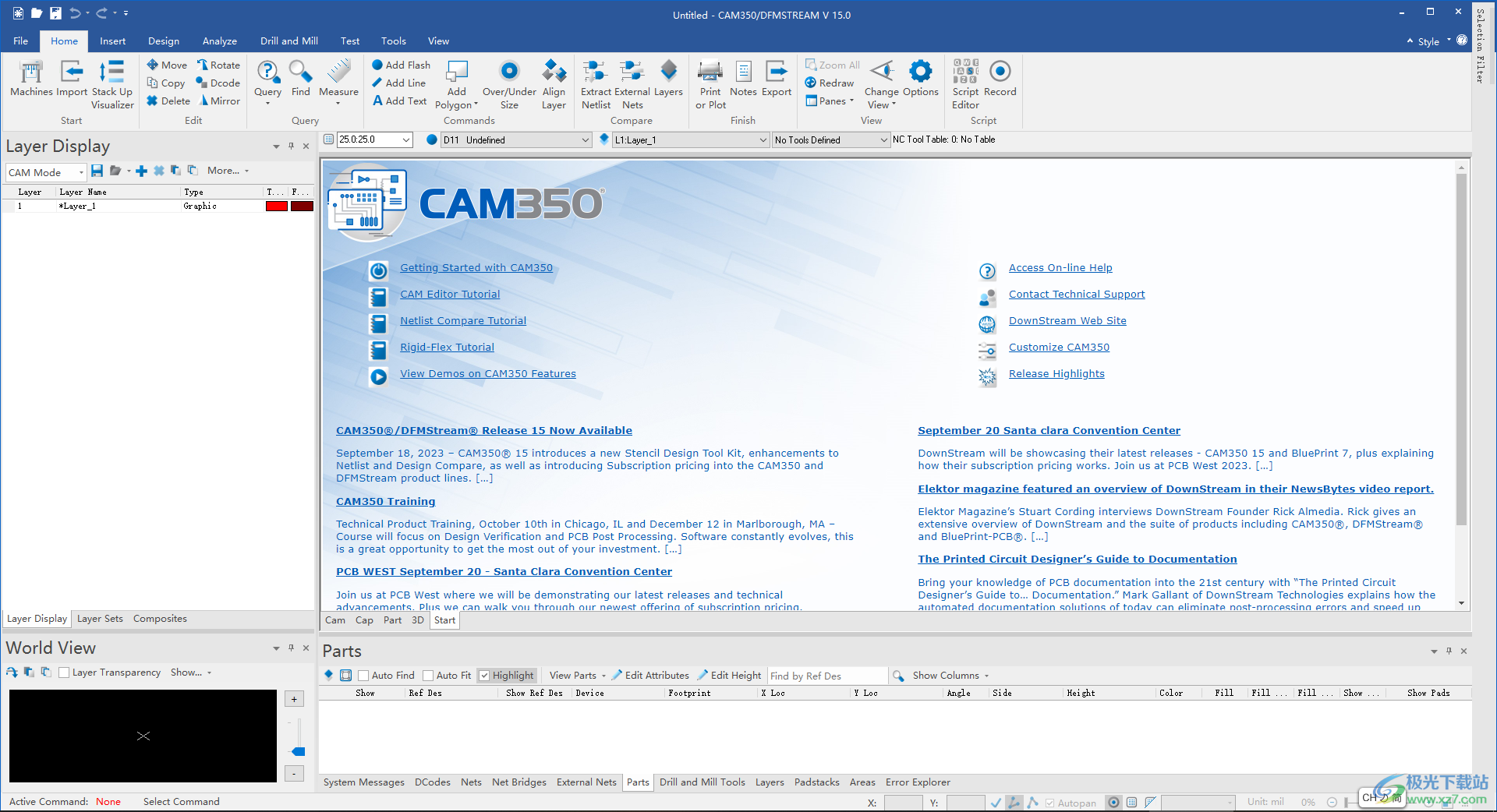Toggle Autopan checkbox in status bar
The height and width of the screenshot is (812, 1497).
(1049, 803)
